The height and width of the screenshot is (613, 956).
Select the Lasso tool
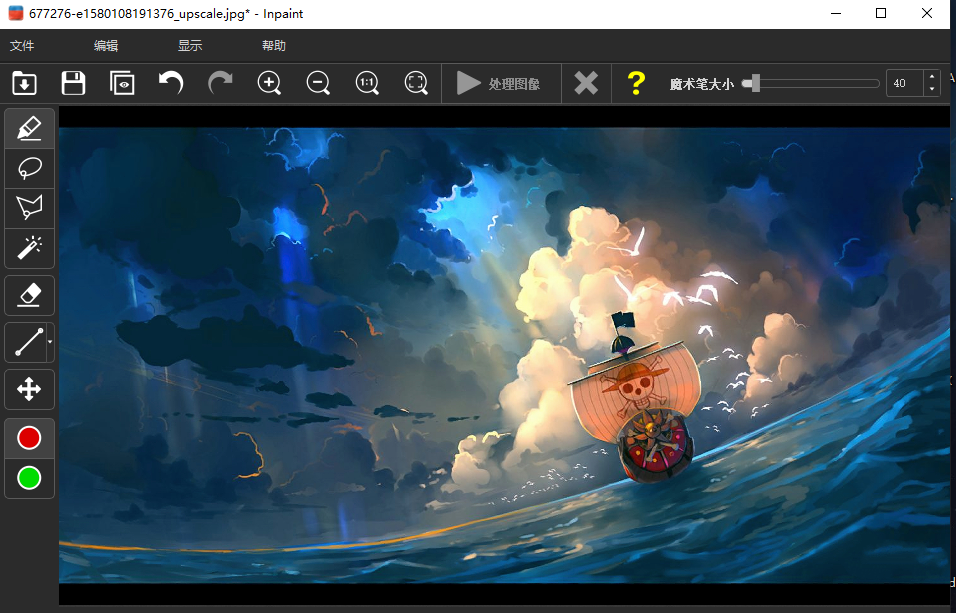tap(29, 168)
